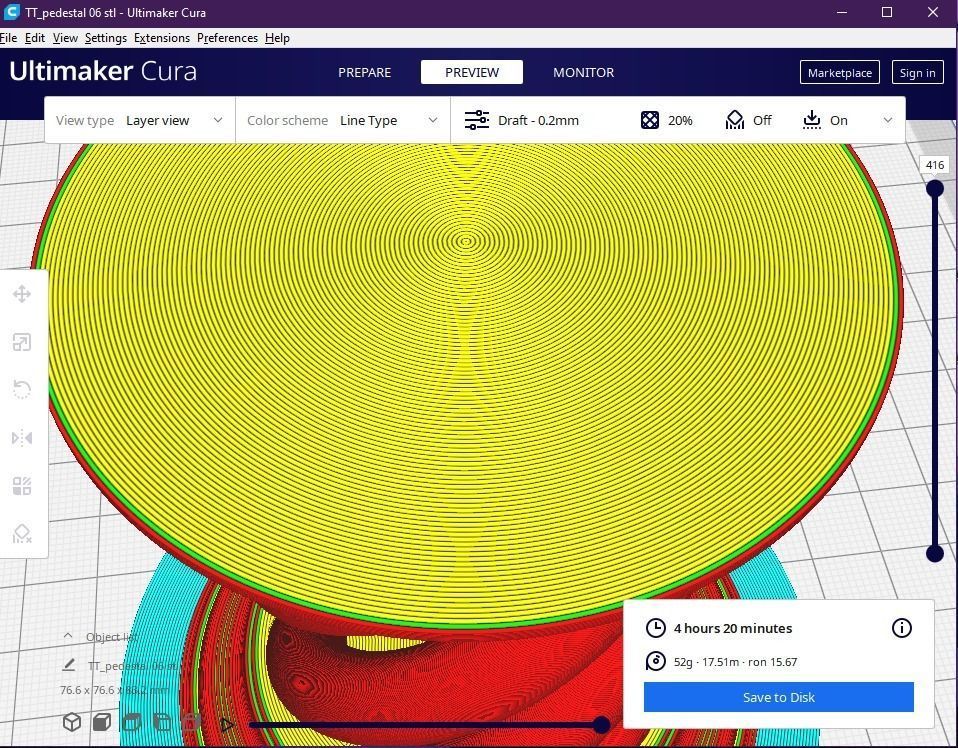958x748 pixels.
Task: Collapse the Object list chevron
Action: click(x=68, y=636)
